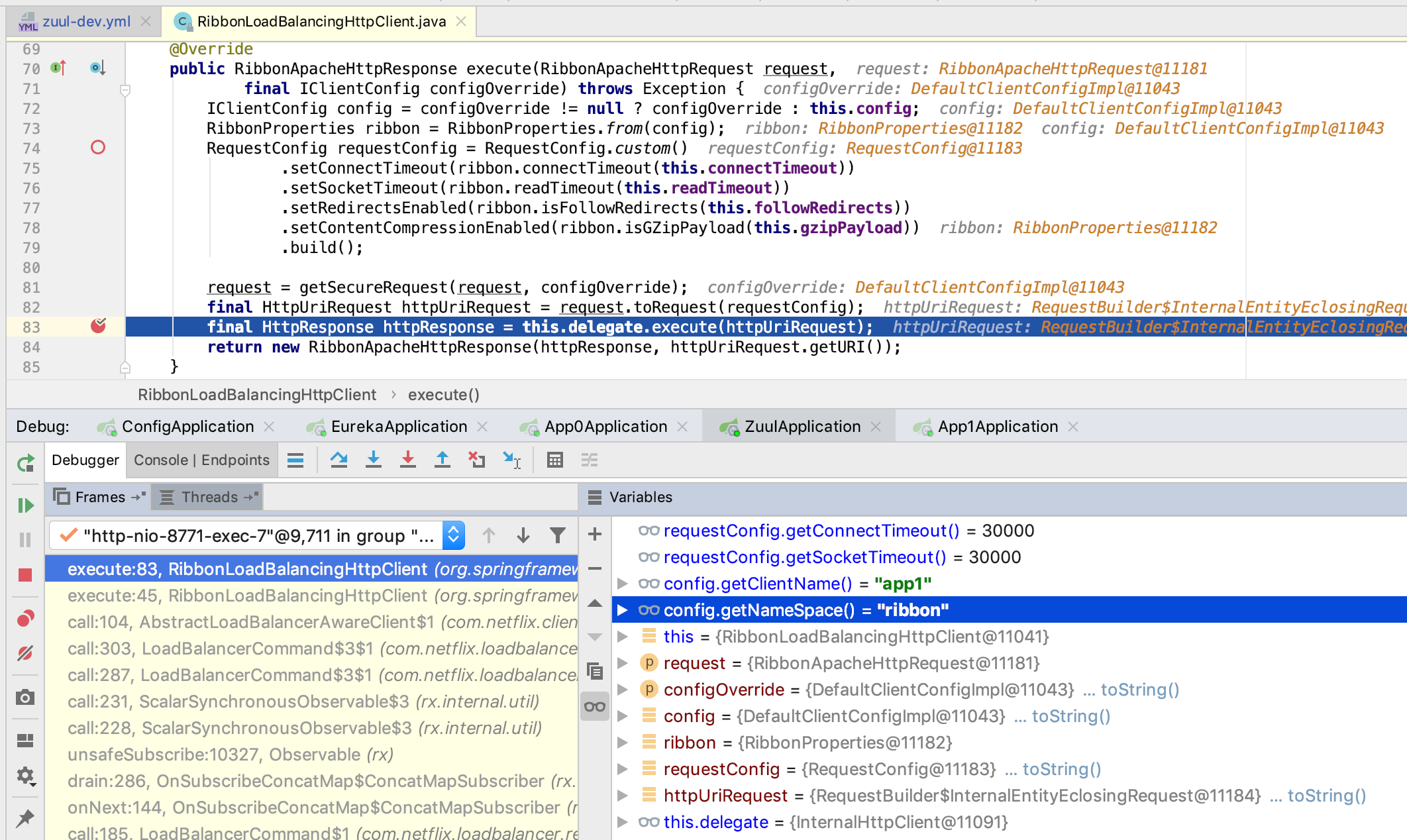Click execute() in breadcrumb bar
Image resolution: width=1407 pixels, height=840 pixels.
[444, 395]
